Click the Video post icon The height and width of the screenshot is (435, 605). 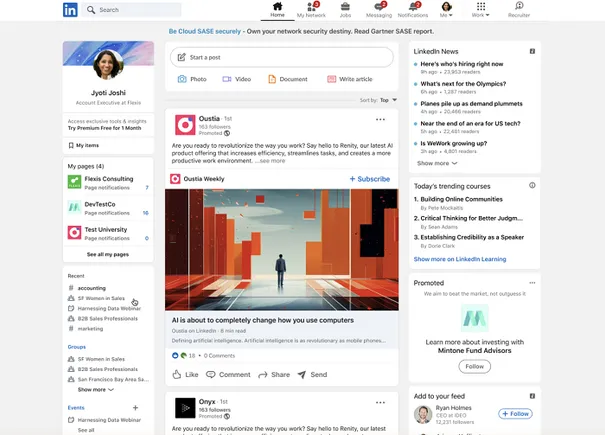click(x=236, y=79)
